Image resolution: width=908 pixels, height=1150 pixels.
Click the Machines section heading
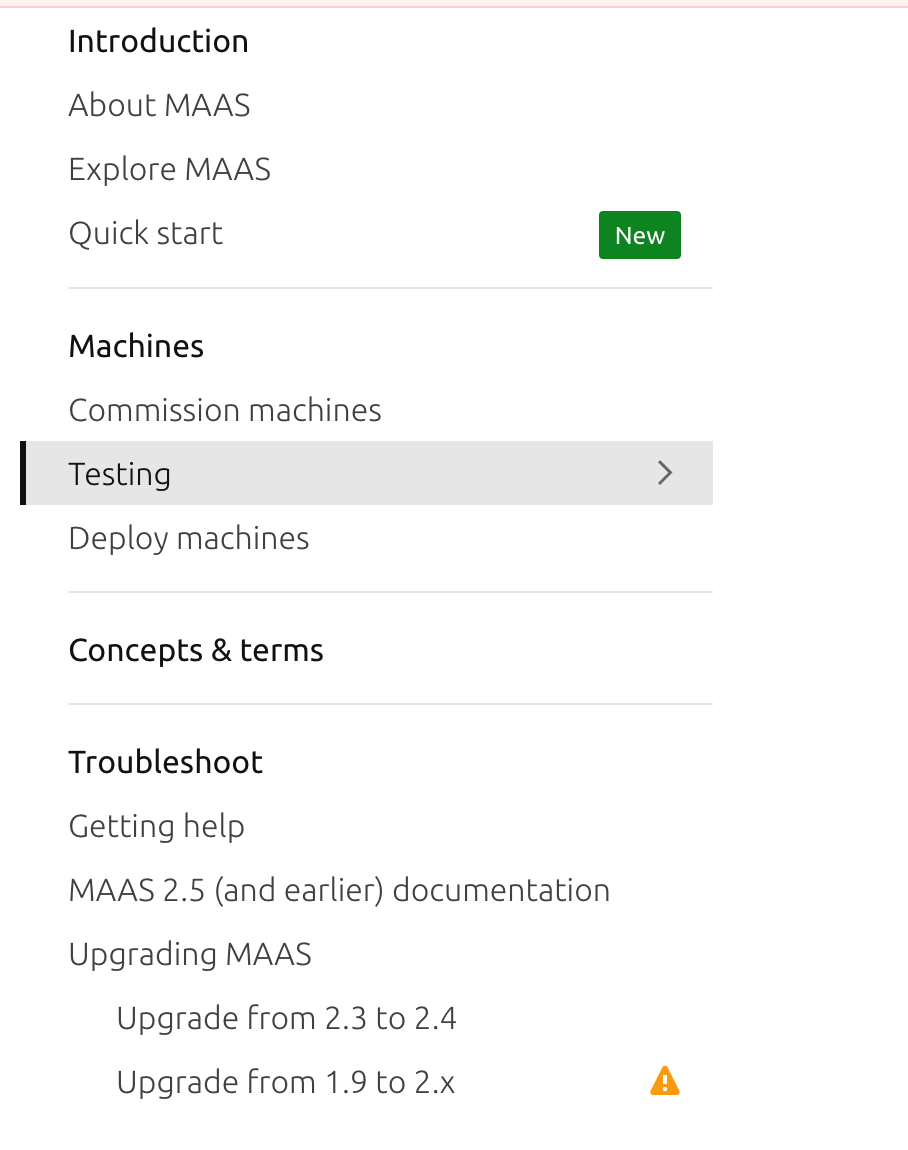(136, 346)
